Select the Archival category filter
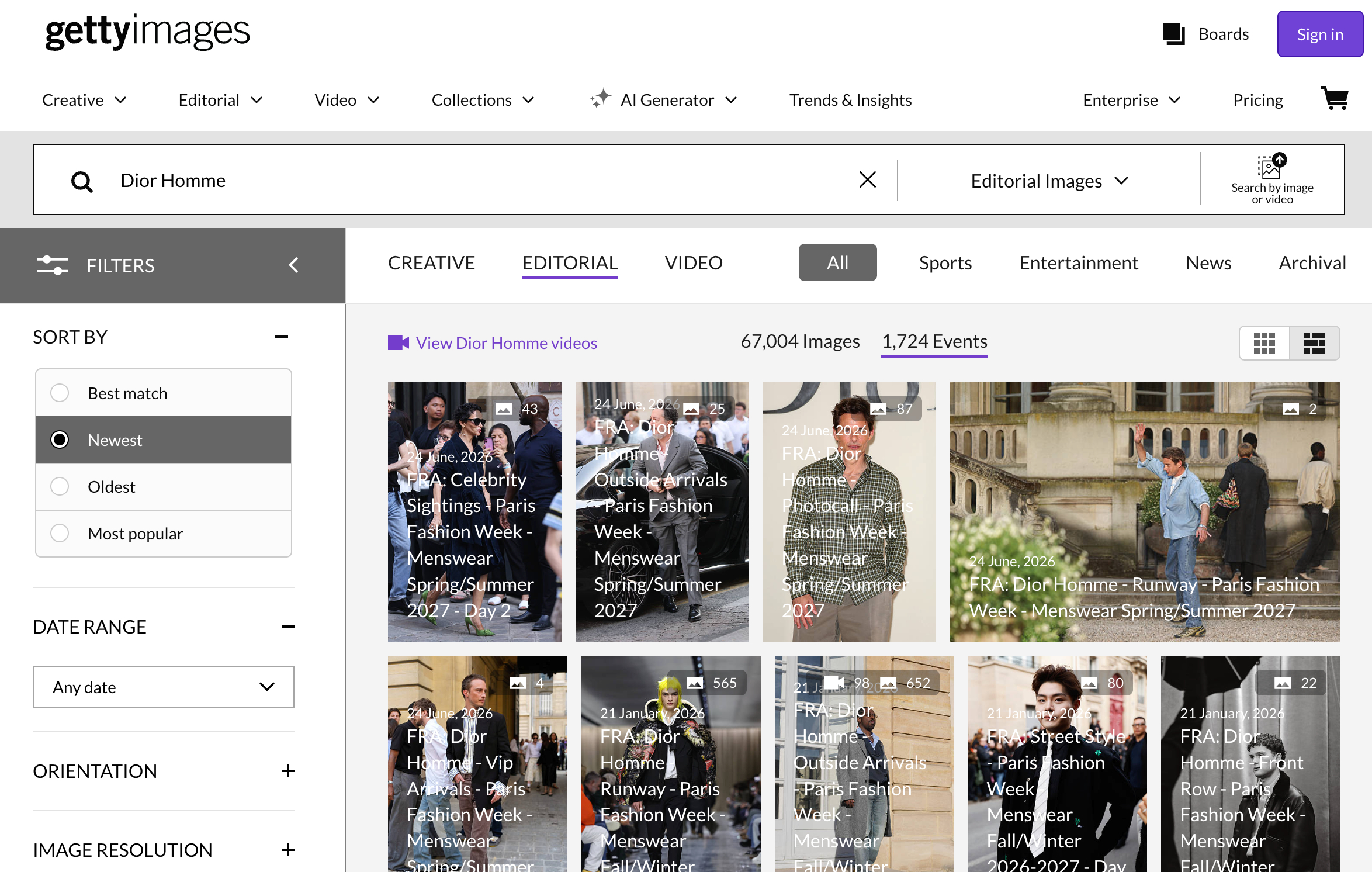 click(1312, 263)
